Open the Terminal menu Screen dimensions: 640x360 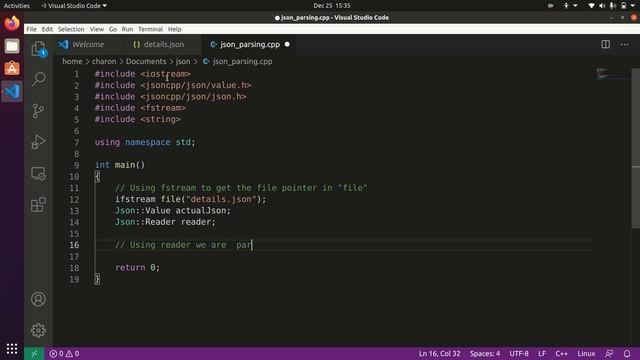[x=150, y=29]
